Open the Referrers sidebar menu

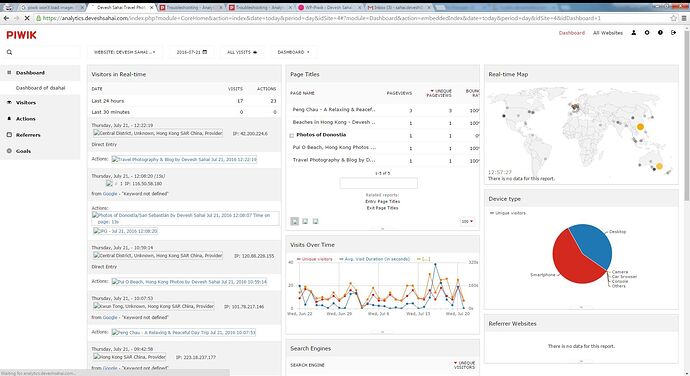(40, 135)
